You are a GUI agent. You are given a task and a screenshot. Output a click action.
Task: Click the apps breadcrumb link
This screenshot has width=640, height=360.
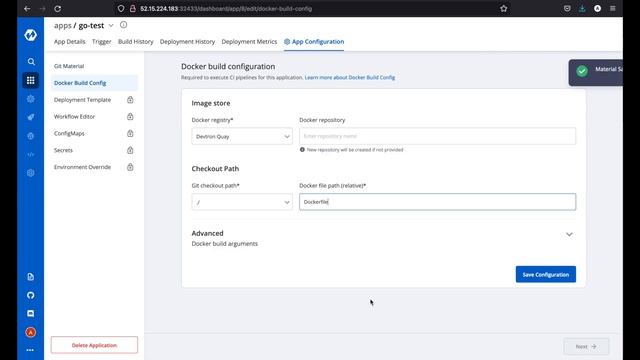(x=62, y=25)
